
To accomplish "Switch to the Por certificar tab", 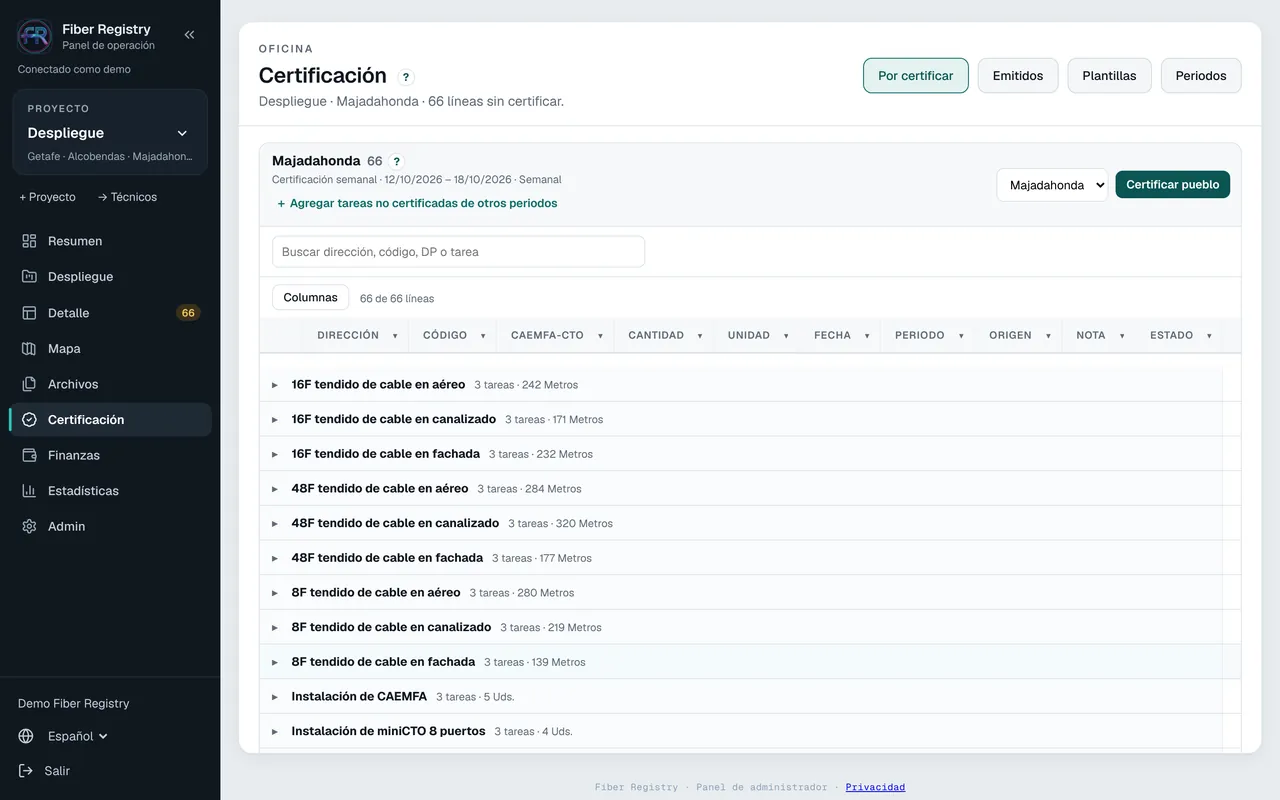I will click(916, 76).
